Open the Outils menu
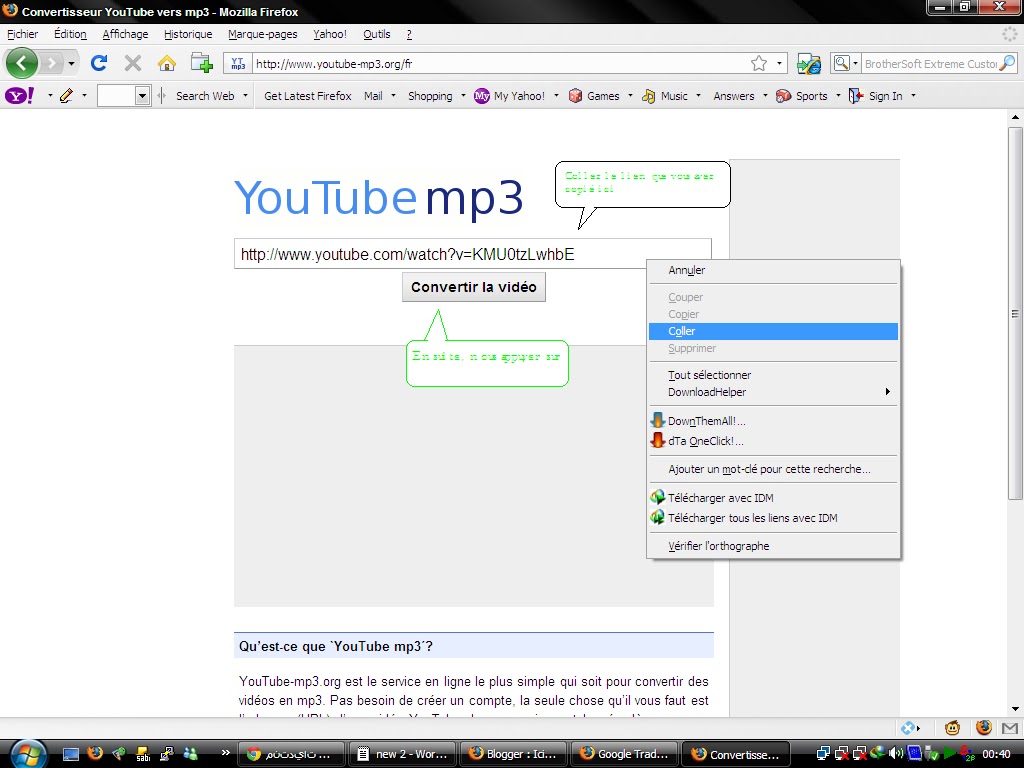 [x=377, y=34]
